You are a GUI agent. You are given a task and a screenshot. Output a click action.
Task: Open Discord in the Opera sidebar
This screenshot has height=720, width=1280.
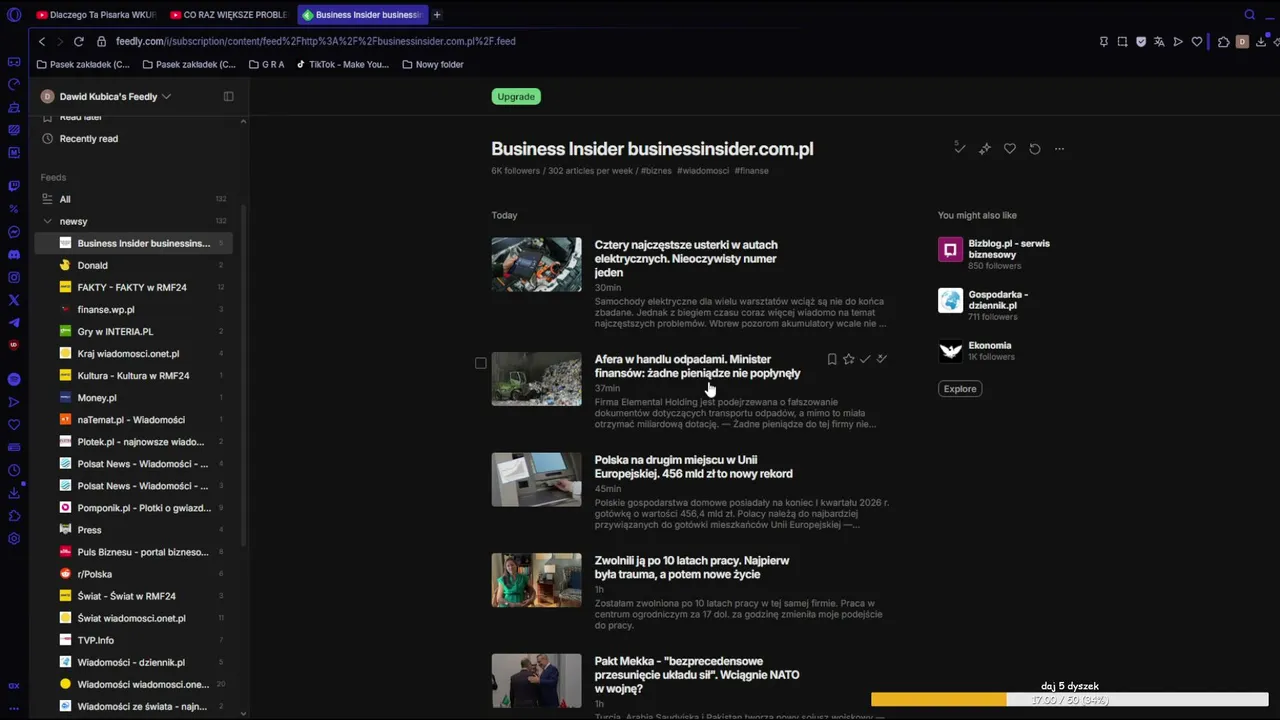point(14,255)
